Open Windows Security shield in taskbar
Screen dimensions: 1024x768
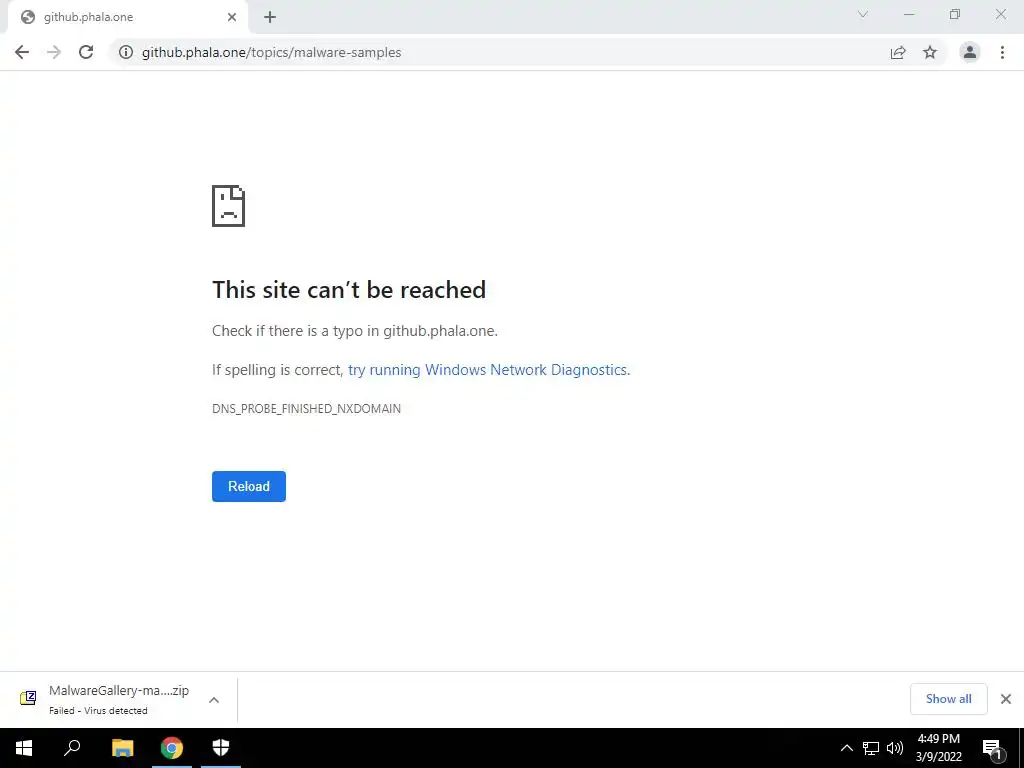pyautogui.click(x=221, y=748)
